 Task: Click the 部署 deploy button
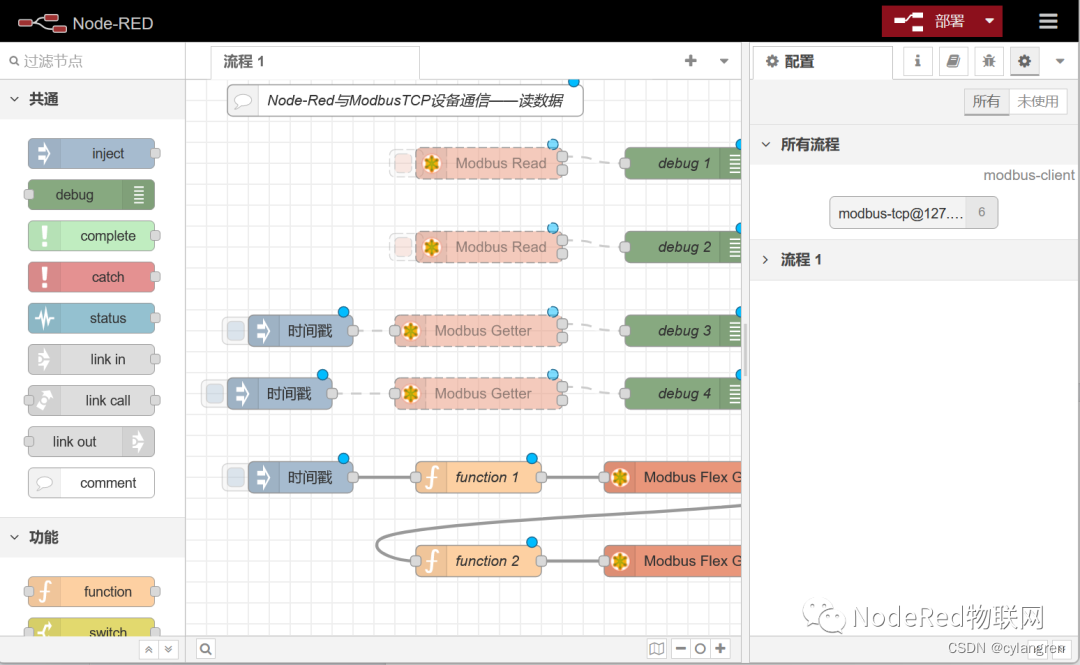click(x=930, y=21)
